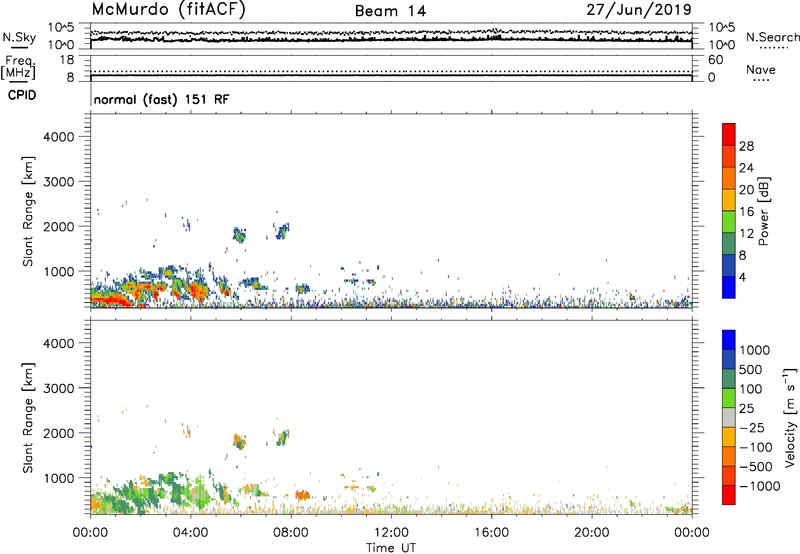The width and height of the screenshot is (800, 554).
Task: Click the 08:00 time axis label
Action: pos(291,533)
